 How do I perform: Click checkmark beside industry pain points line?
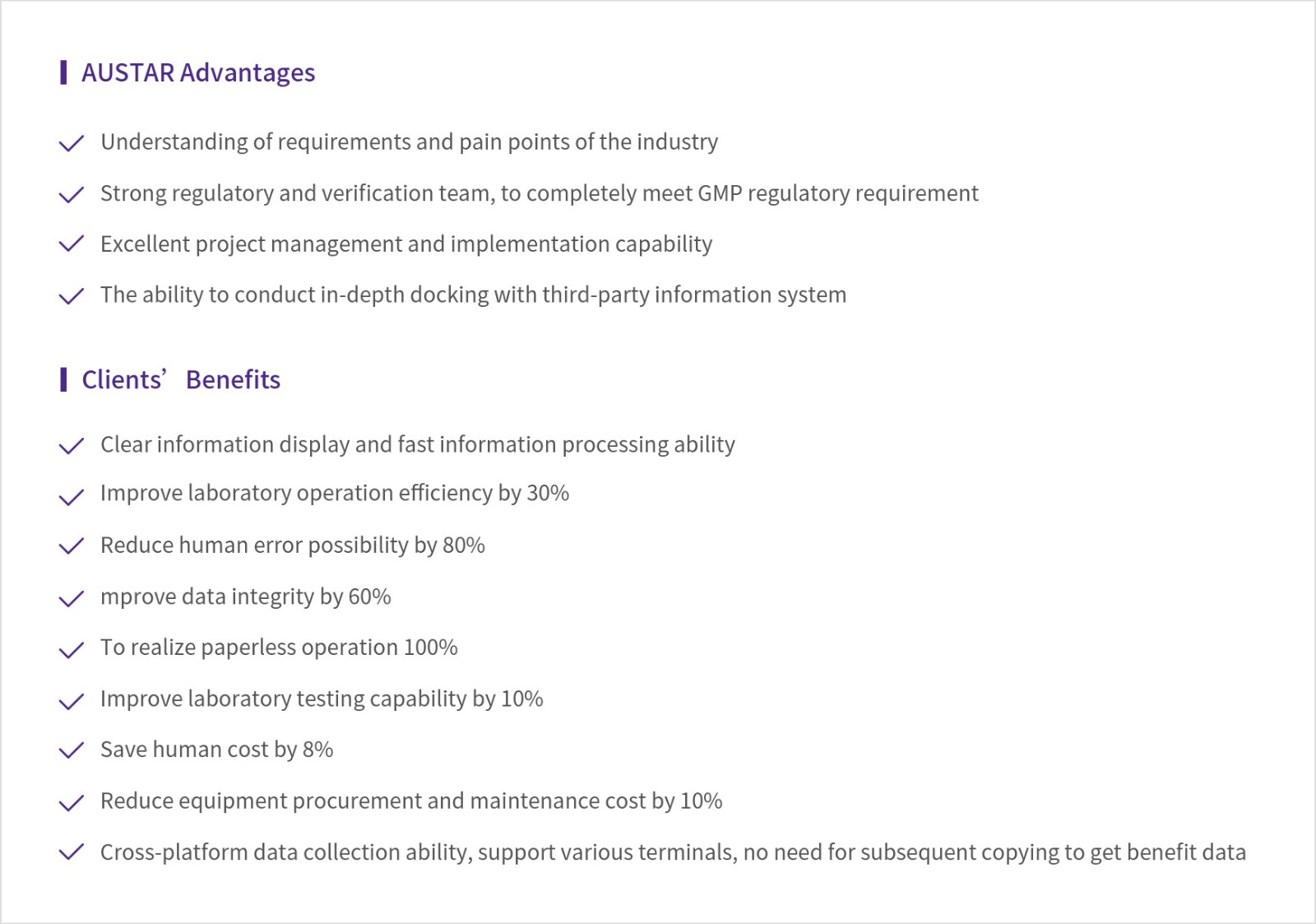coord(72,143)
